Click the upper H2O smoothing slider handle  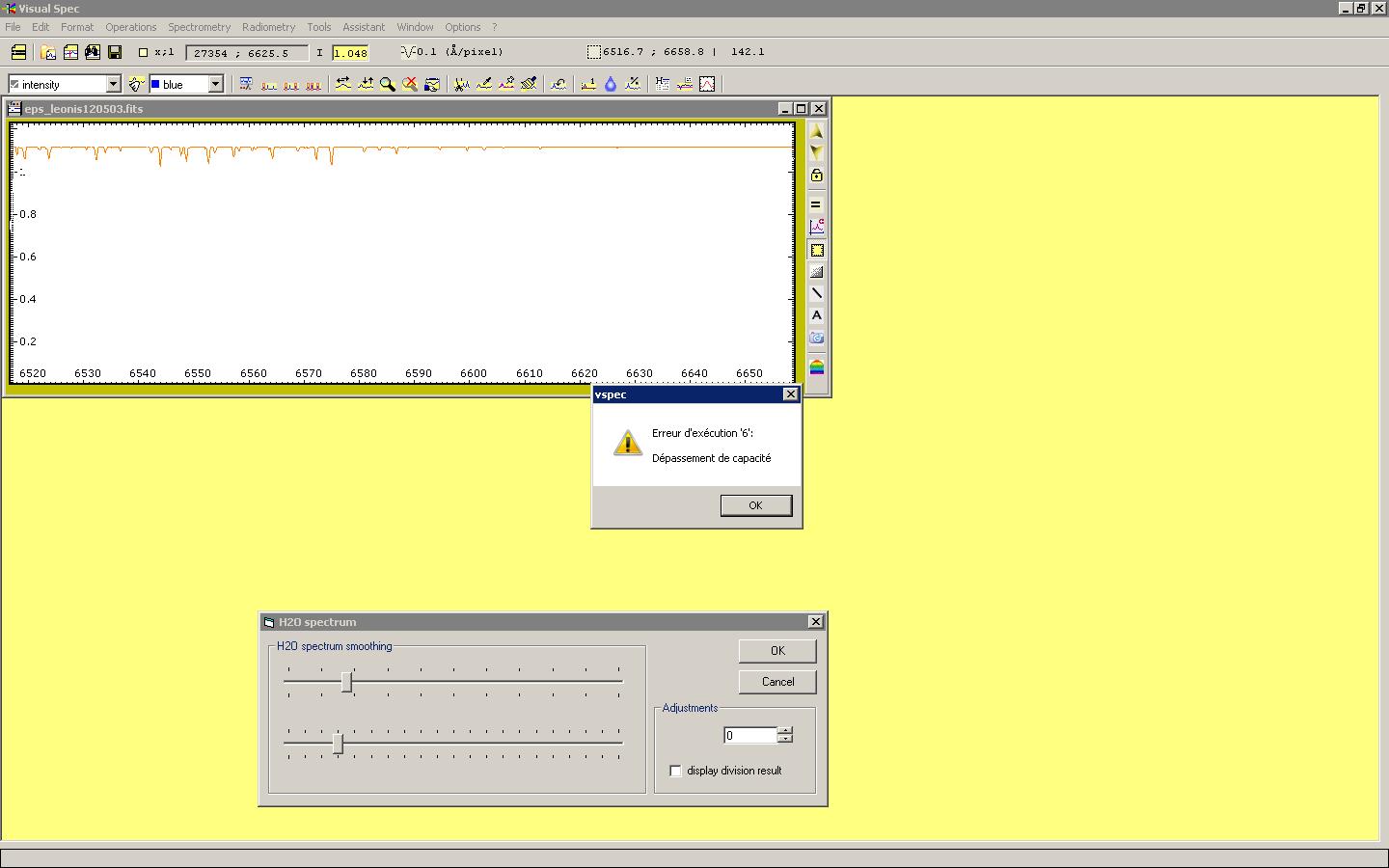346,683
